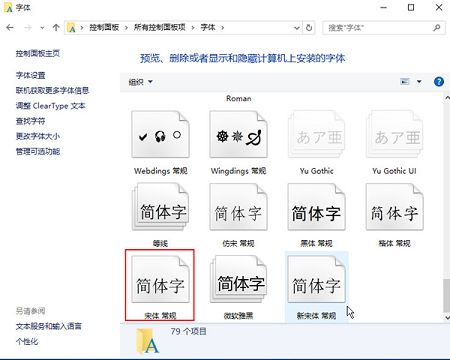Click the fonts folder icon in address bar
The height and width of the screenshot is (360, 450).
(71, 28)
